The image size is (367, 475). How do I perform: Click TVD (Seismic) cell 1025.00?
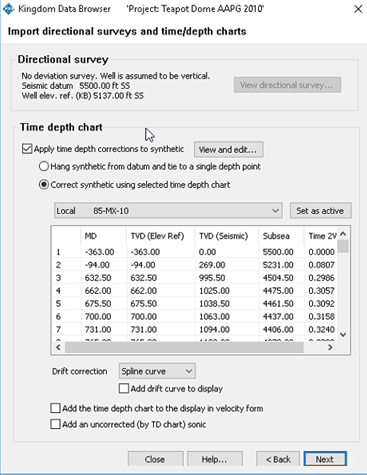pos(214,291)
